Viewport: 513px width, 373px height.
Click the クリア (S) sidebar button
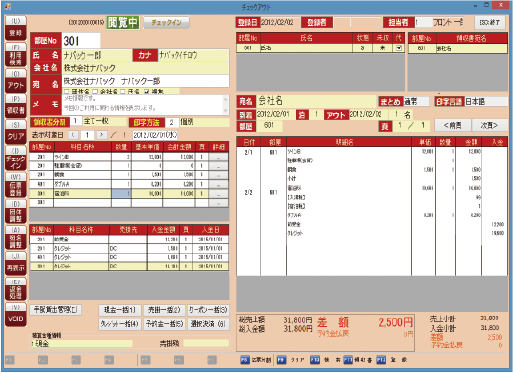(x=16, y=132)
